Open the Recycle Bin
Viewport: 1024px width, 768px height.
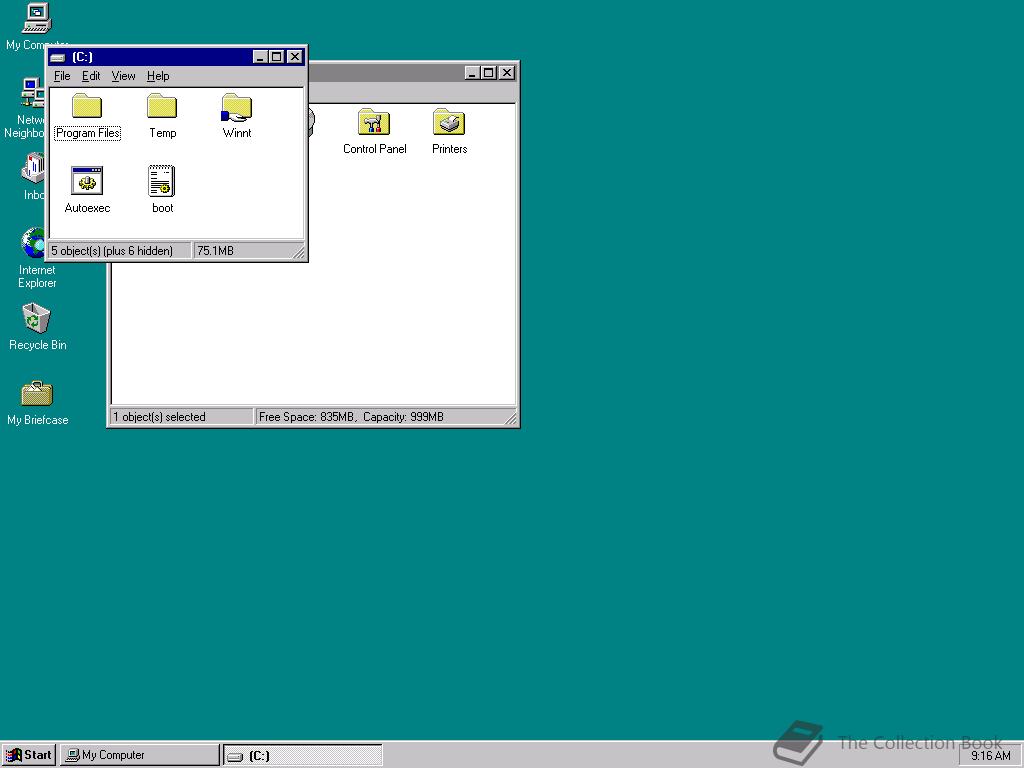36,320
